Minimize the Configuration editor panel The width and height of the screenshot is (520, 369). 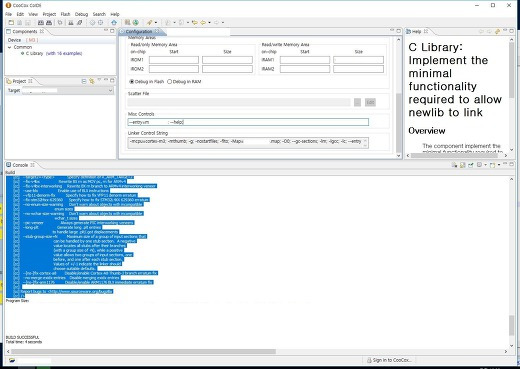(392, 31)
